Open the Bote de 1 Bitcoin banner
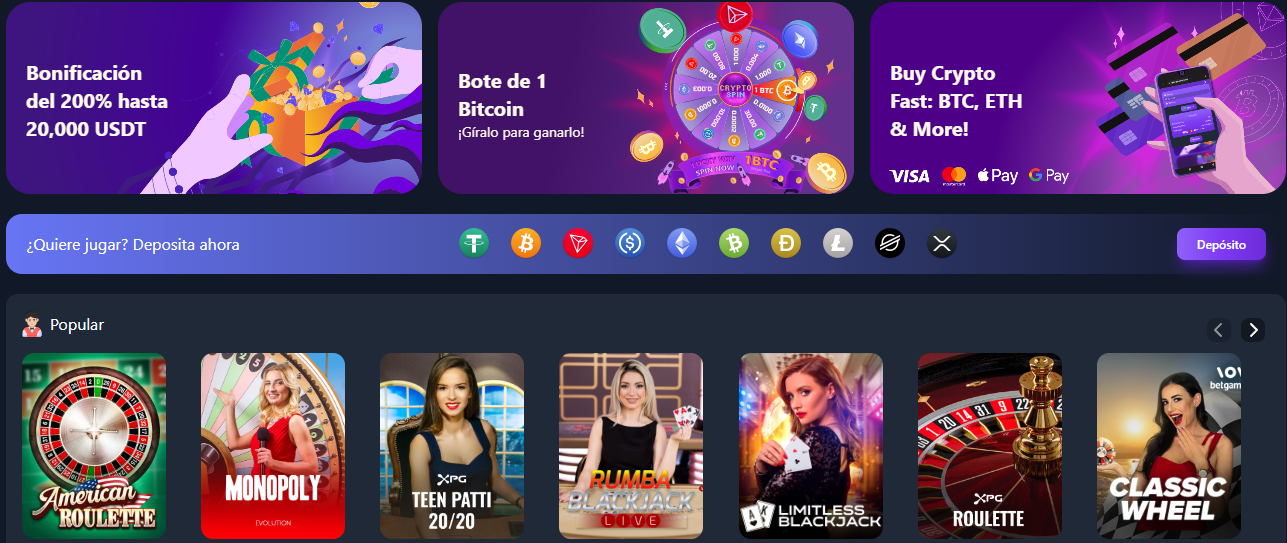This screenshot has width=1287, height=543. click(x=646, y=98)
